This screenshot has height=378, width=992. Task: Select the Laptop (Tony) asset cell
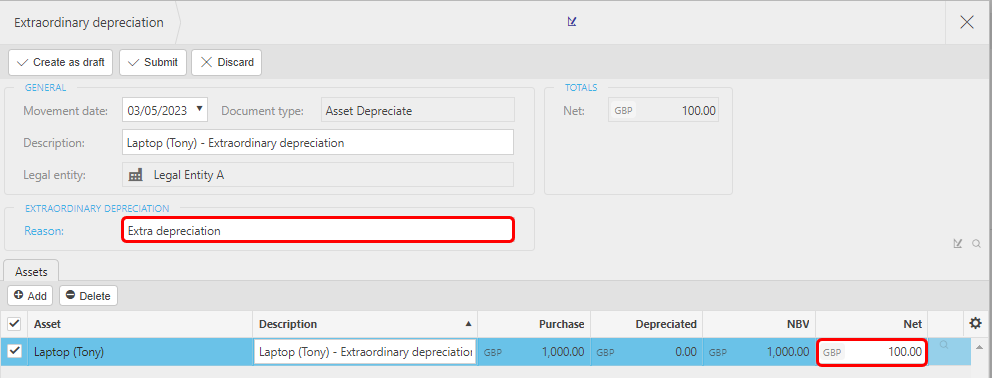coord(140,351)
